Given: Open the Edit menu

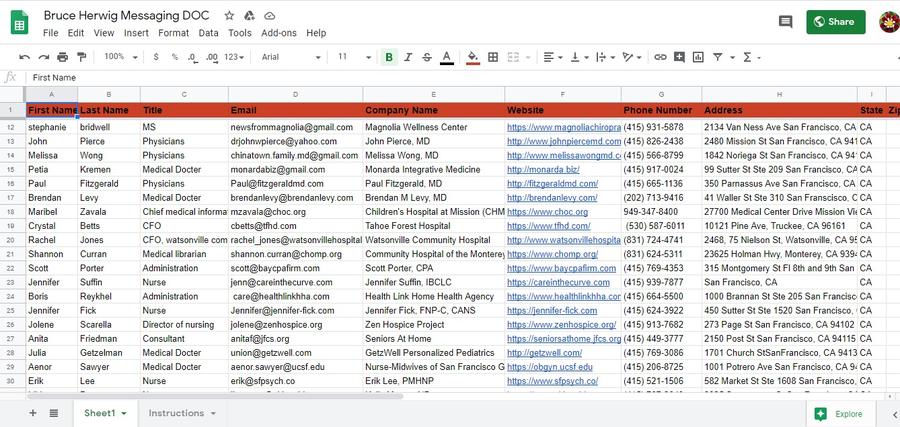Looking at the screenshot, I should (x=76, y=33).
